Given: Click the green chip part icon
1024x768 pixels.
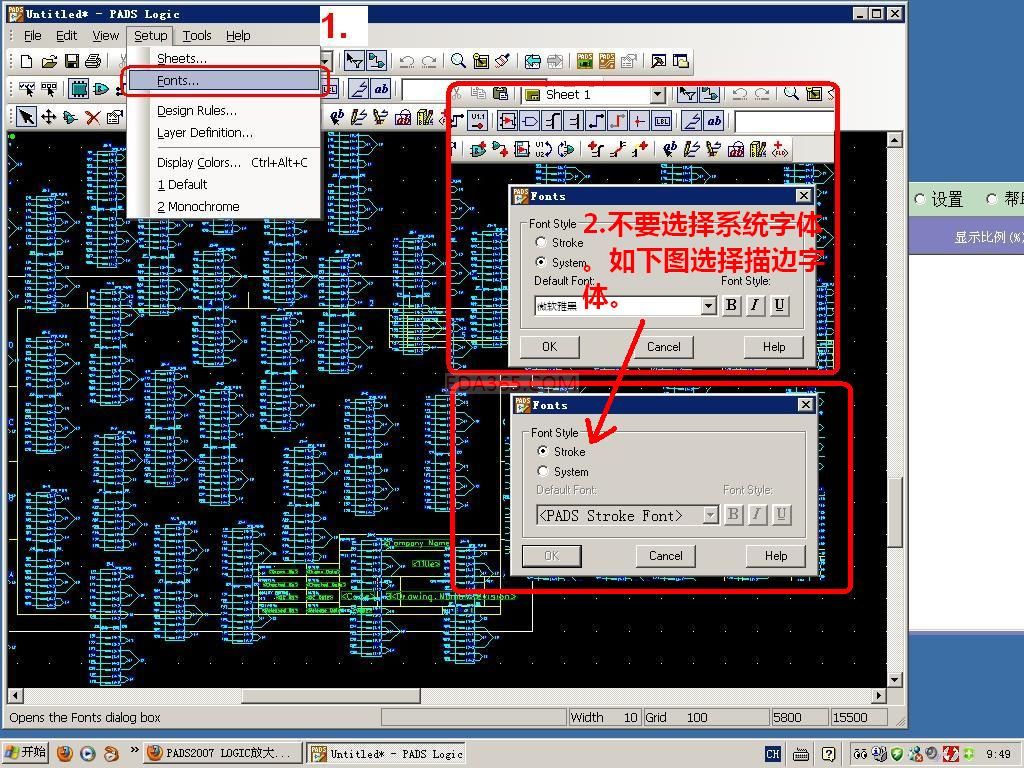Looking at the screenshot, I should pyautogui.click(x=79, y=89).
